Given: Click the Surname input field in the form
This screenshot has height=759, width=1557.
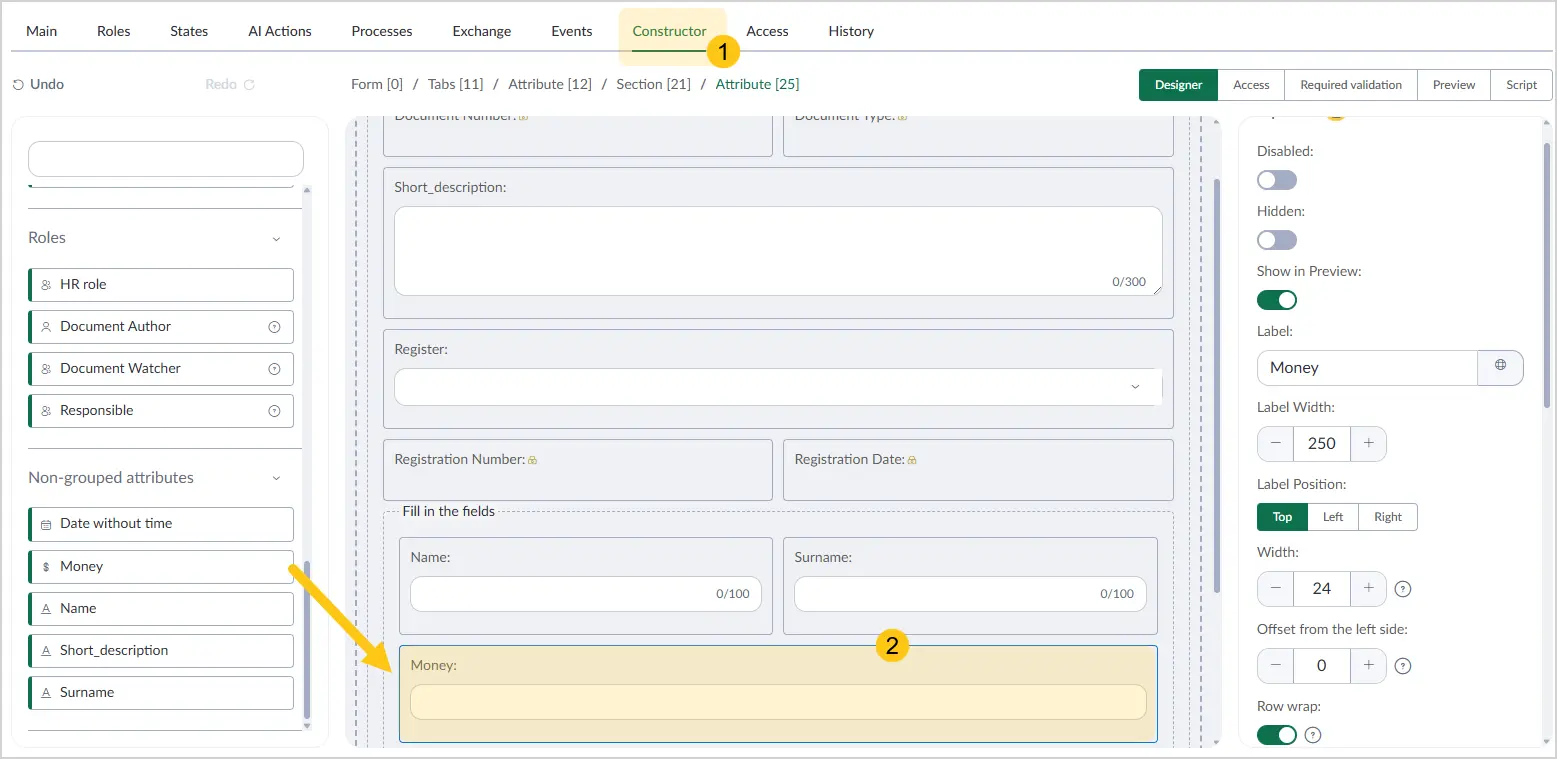Looking at the screenshot, I should [970, 594].
